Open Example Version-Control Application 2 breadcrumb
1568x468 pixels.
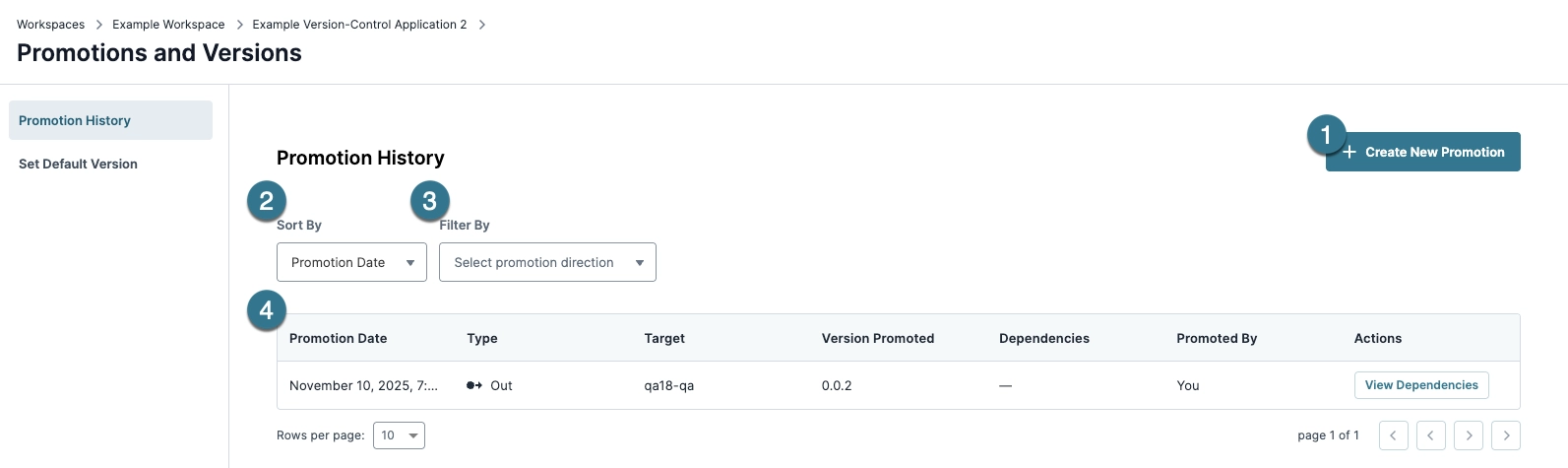(359, 25)
